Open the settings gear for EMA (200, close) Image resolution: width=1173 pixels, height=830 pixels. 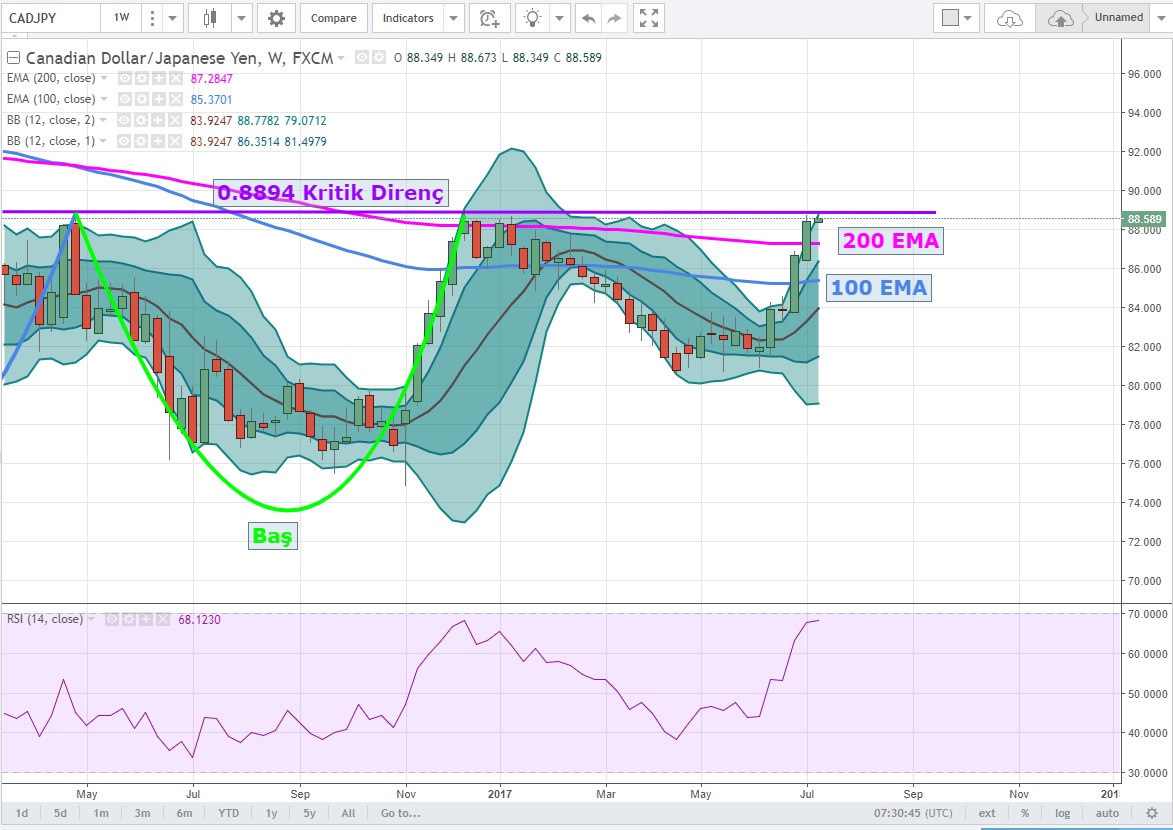click(142, 78)
